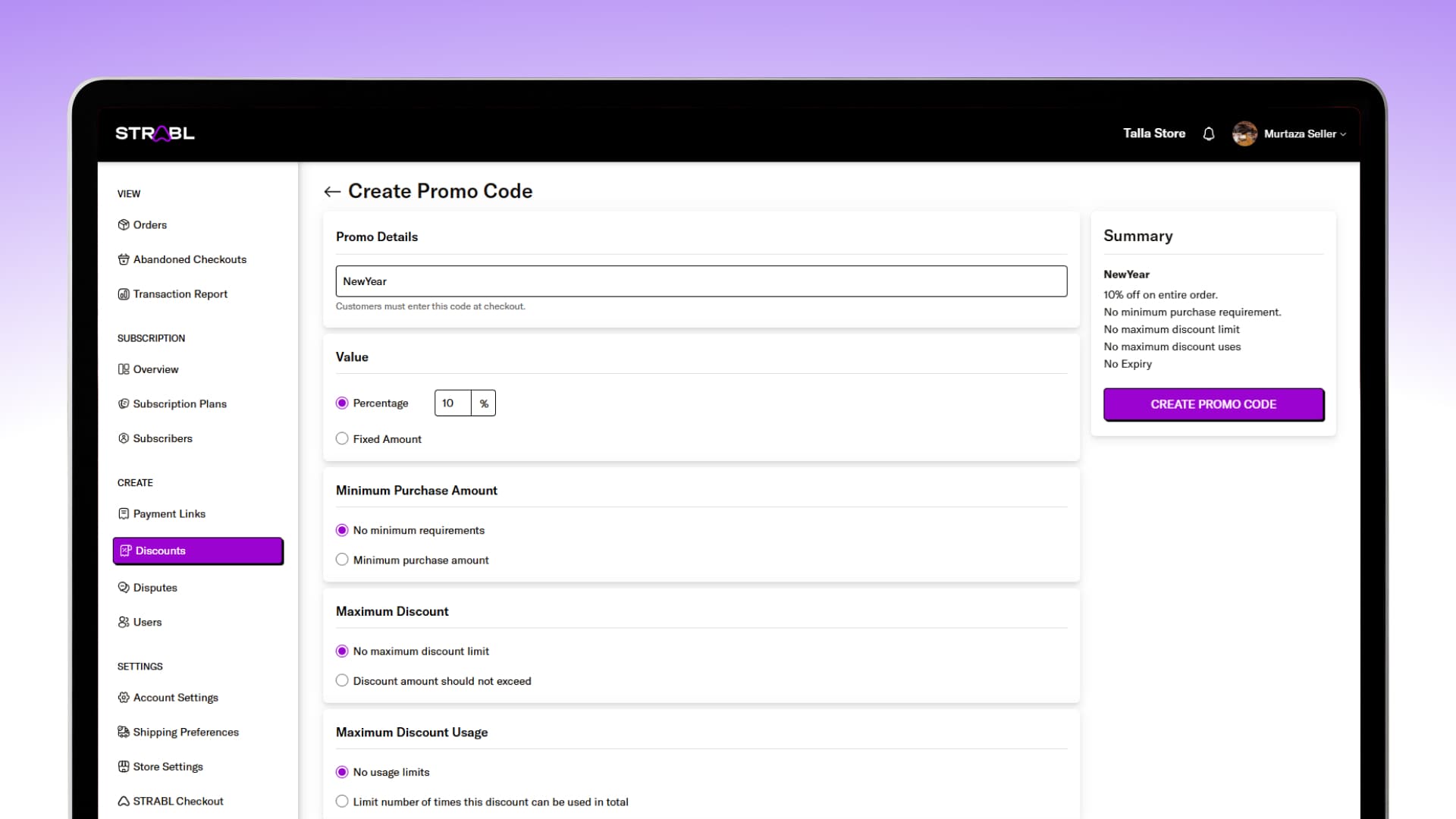Choose Minimum purchase amount radio button
The image size is (1456, 819).
pos(342,560)
